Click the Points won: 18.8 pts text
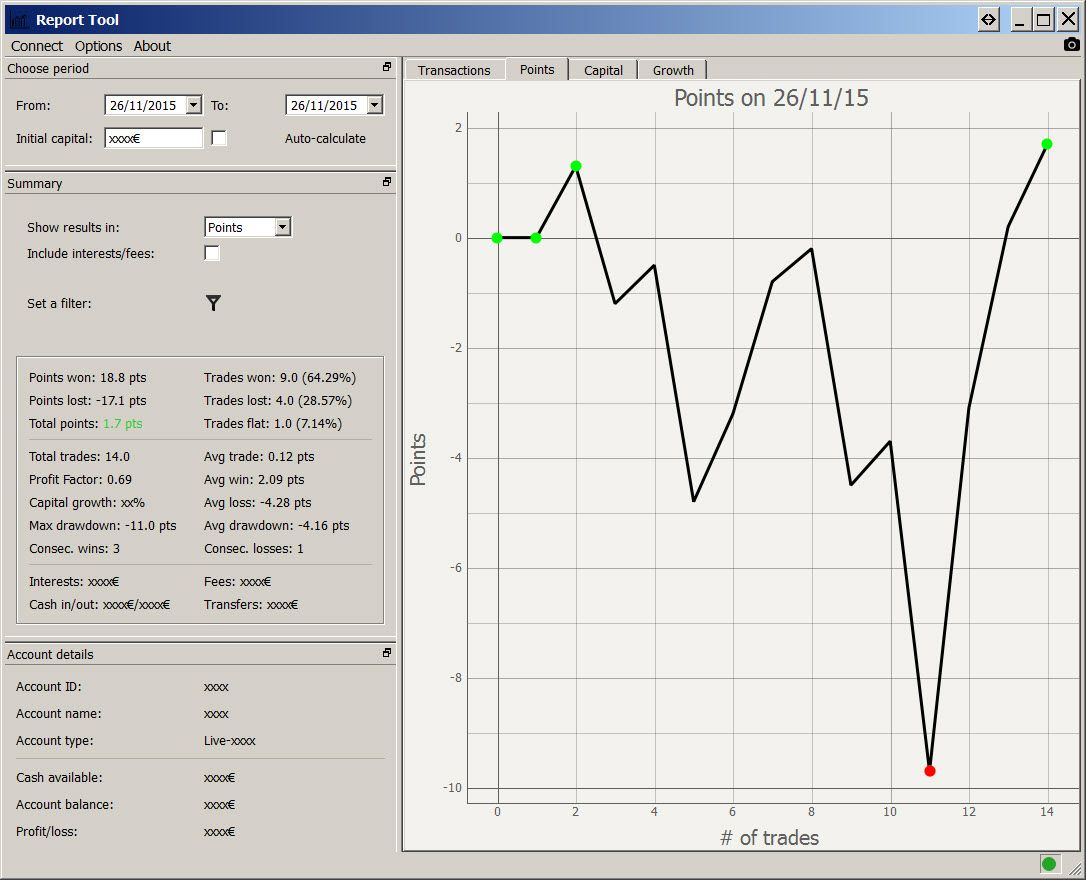Image resolution: width=1086 pixels, height=880 pixels. pos(87,377)
